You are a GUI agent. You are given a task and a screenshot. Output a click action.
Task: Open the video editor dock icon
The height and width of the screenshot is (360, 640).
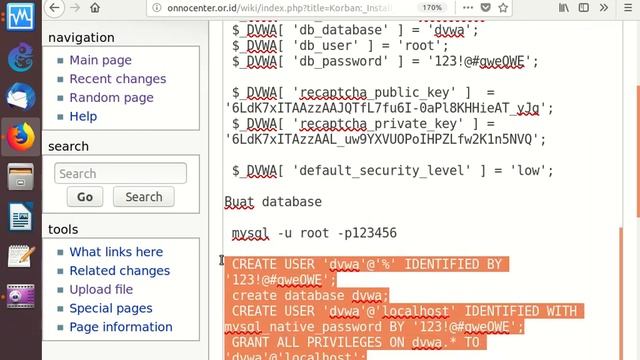[20, 296]
